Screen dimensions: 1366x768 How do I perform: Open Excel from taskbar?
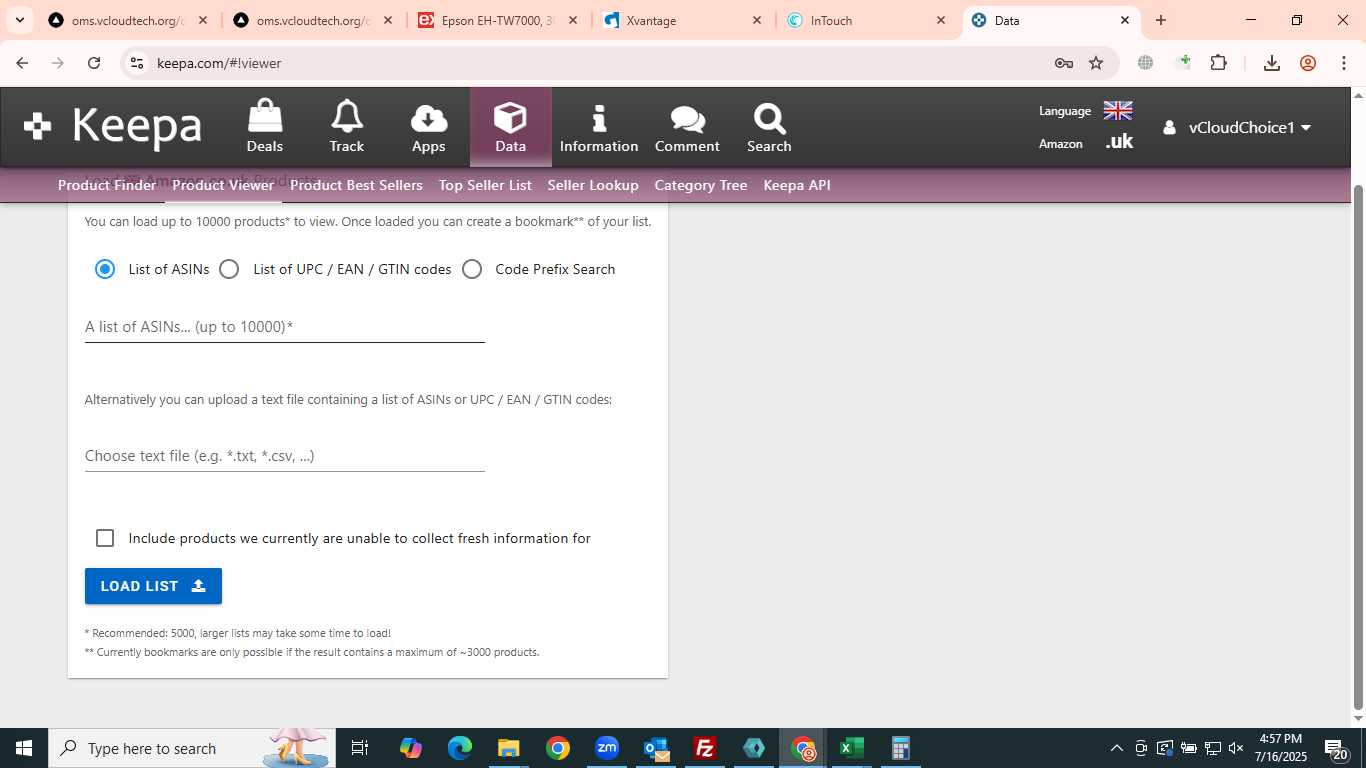click(x=852, y=748)
